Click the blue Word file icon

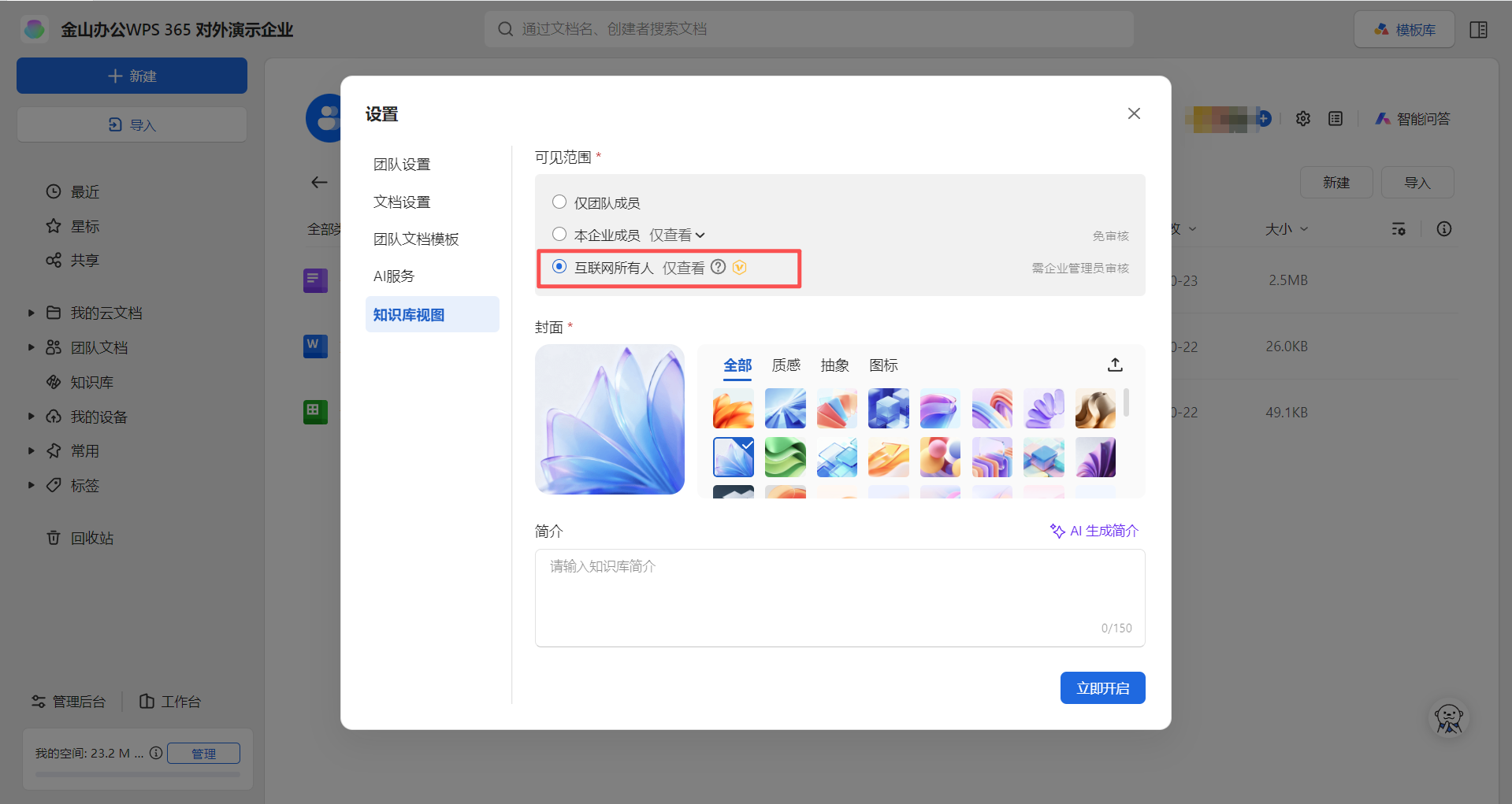[x=316, y=346]
